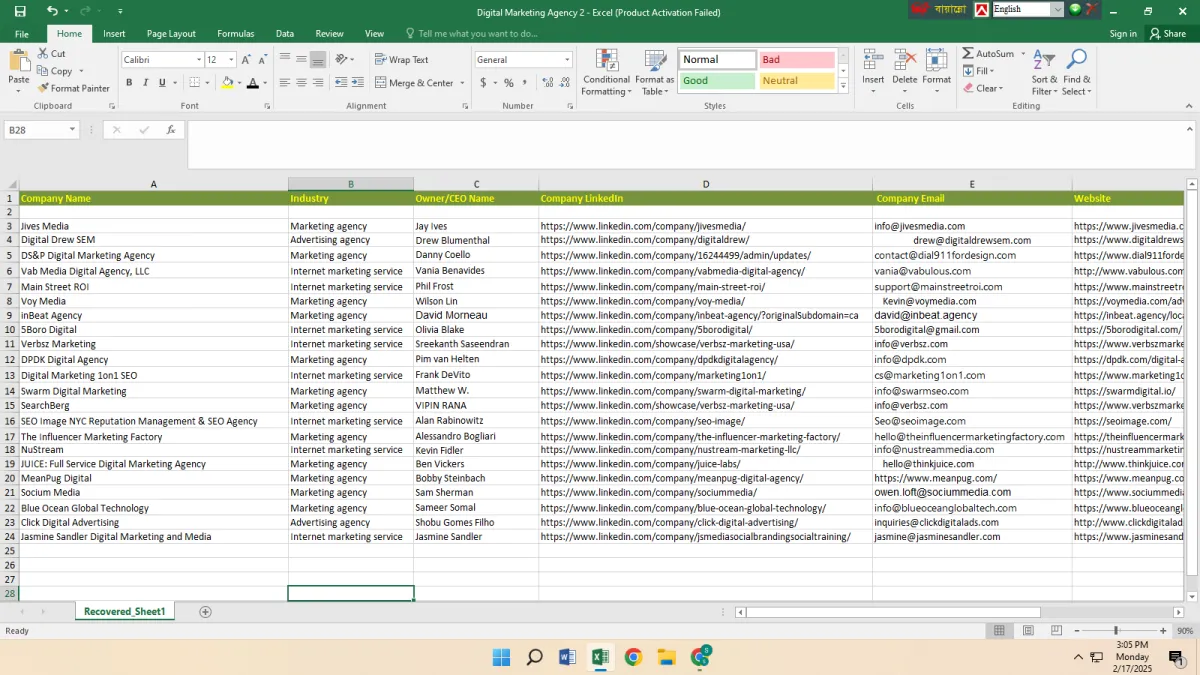Image resolution: width=1200 pixels, height=675 pixels.
Task: Open the text orientation options
Action: pos(344,59)
